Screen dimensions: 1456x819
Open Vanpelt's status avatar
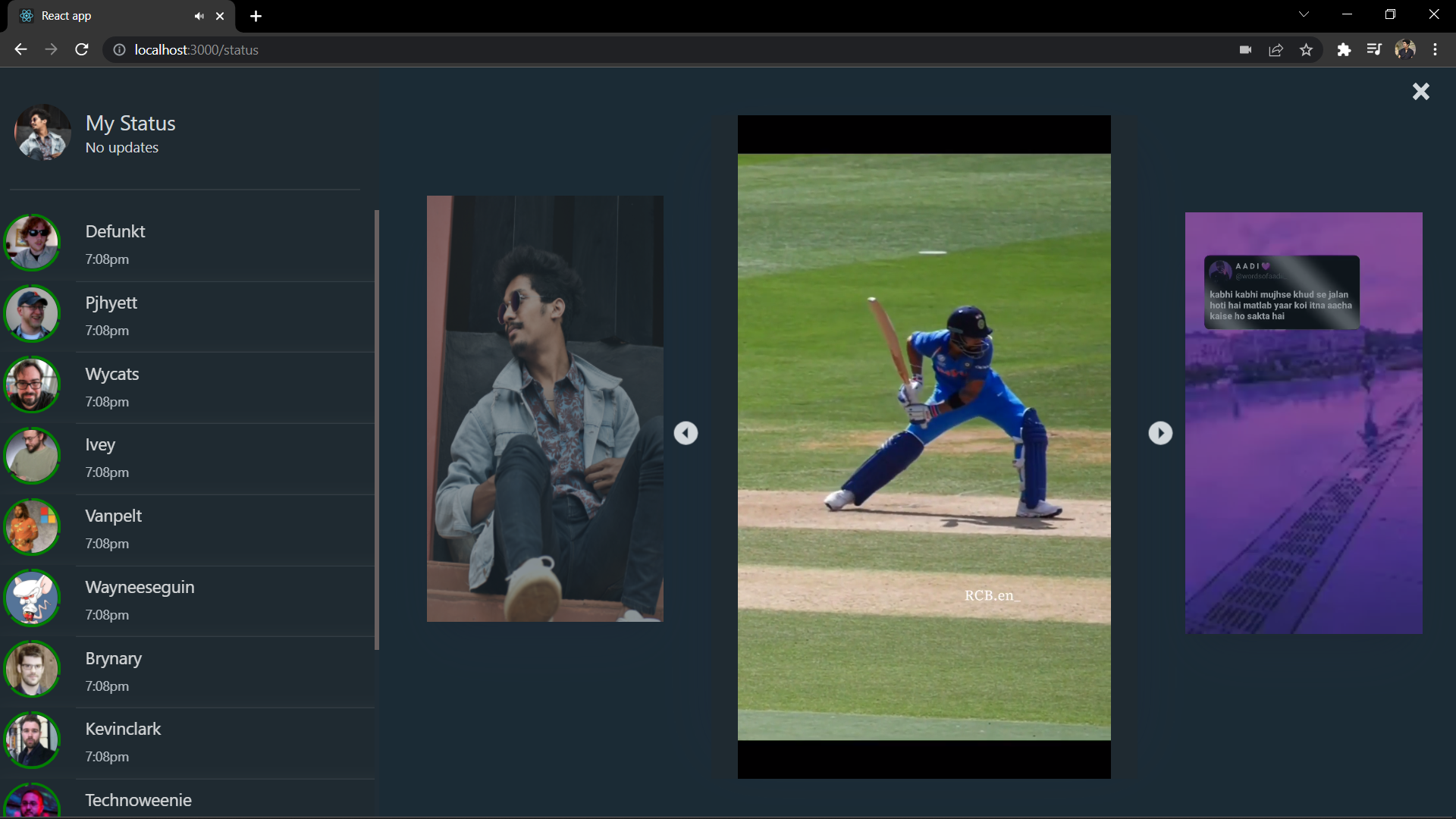coord(32,527)
